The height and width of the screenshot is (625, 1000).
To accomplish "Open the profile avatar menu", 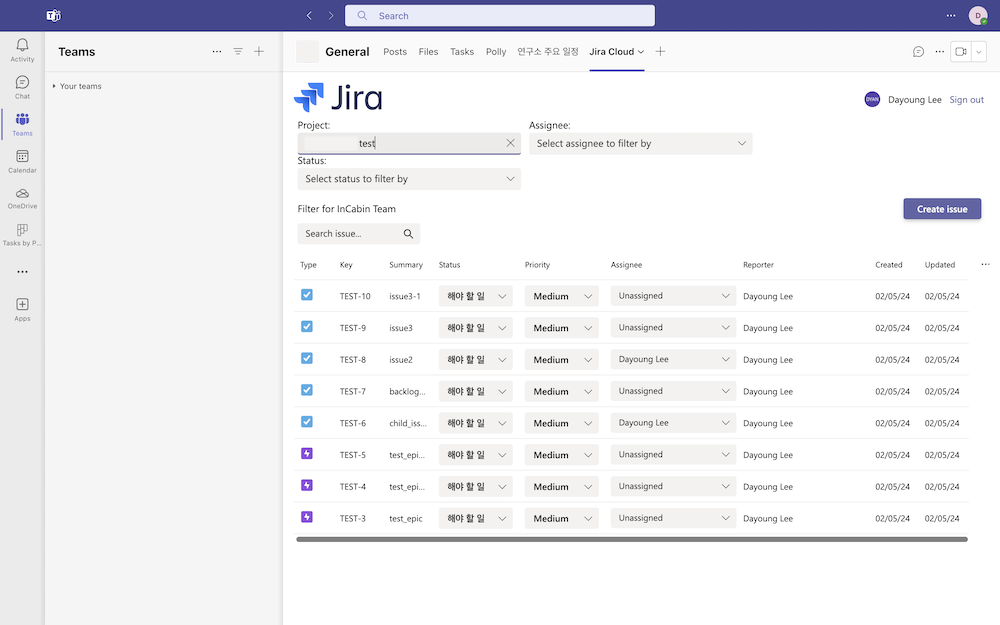I will point(978,15).
